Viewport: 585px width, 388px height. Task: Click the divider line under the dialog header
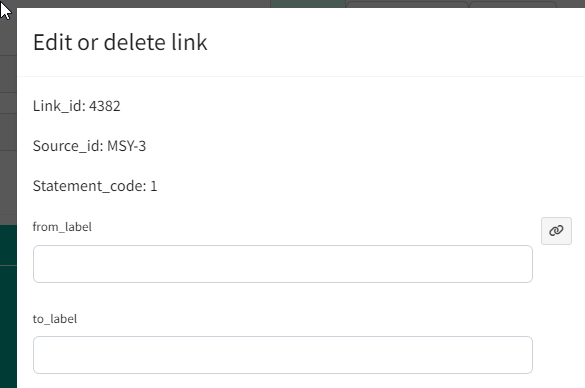(x=301, y=76)
